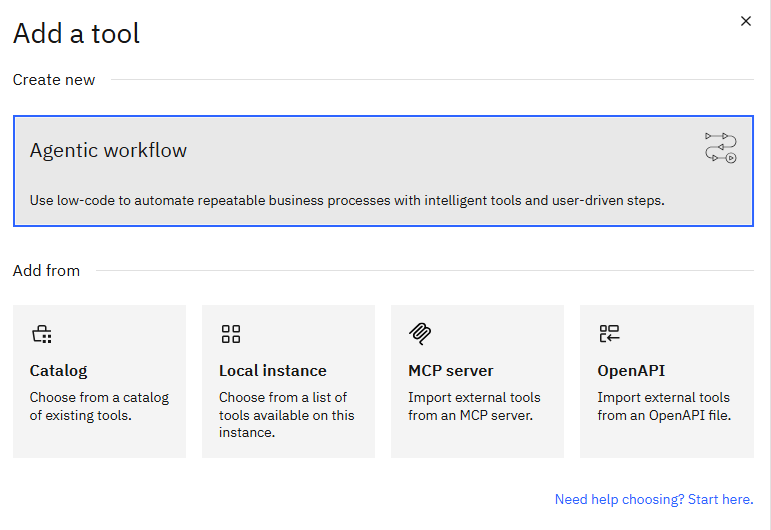
Task: Click the OpenAPI import icon
Action: [609, 334]
